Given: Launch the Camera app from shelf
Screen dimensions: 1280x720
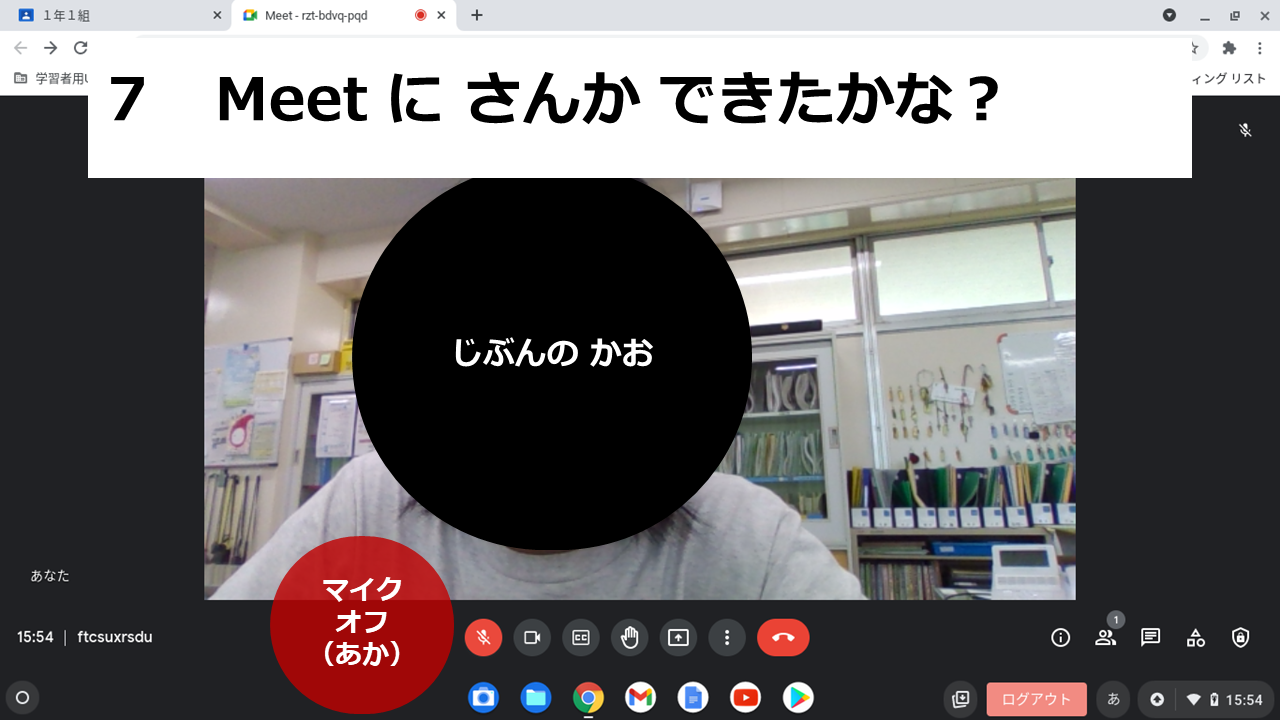Looking at the screenshot, I should [484, 697].
